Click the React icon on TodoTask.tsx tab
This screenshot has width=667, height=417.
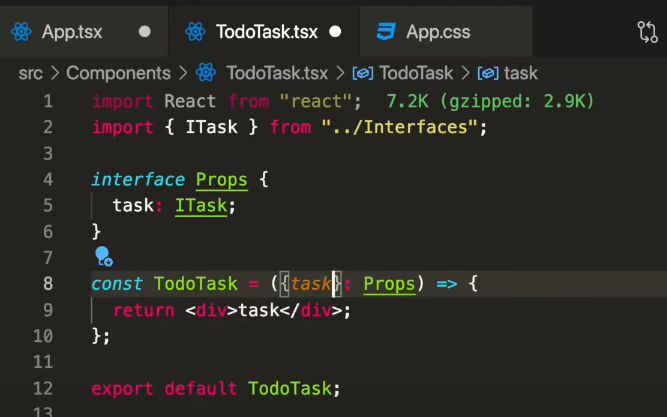(195, 31)
